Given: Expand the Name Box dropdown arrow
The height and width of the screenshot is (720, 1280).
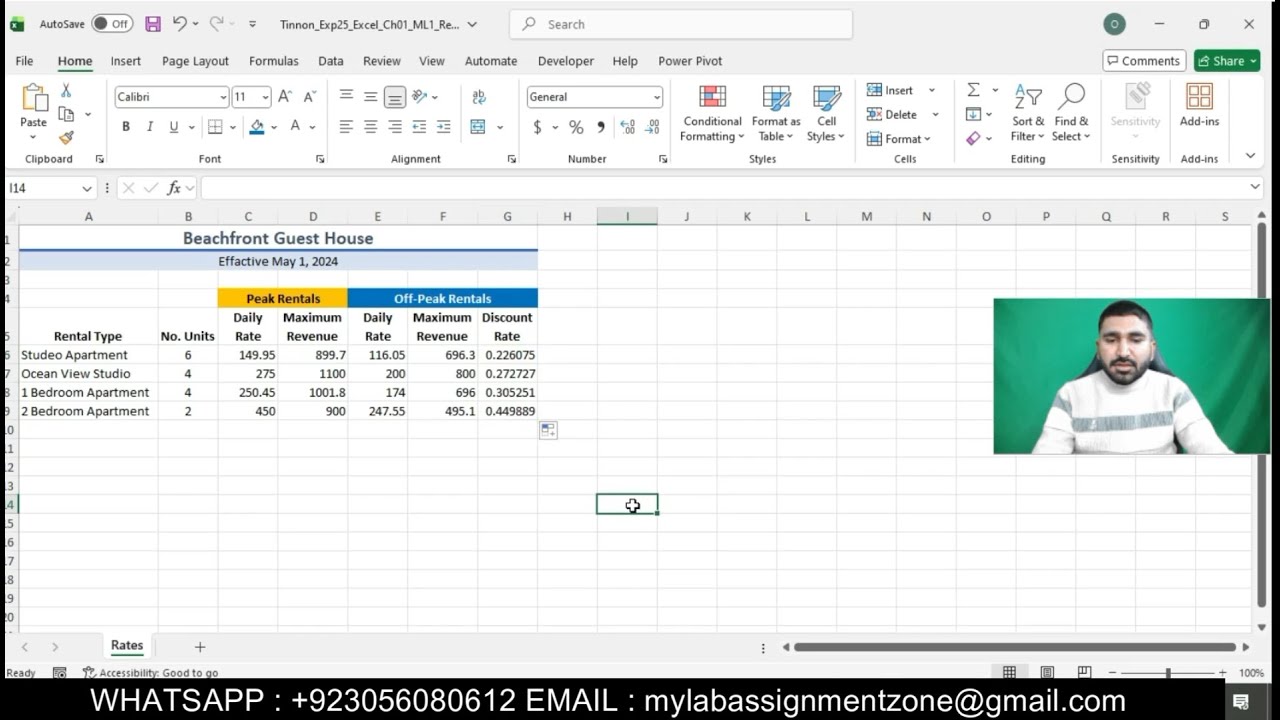Looking at the screenshot, I should 86,188.
